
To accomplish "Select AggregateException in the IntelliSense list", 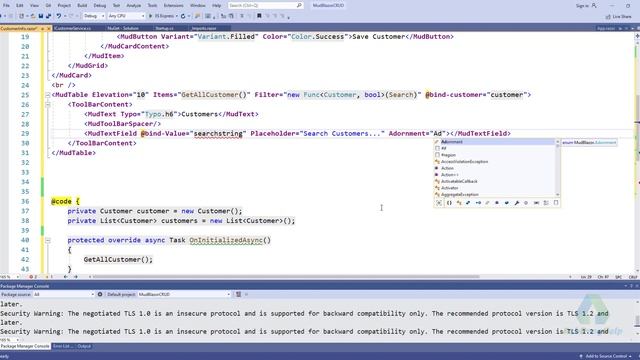I will tap(495, 194).
